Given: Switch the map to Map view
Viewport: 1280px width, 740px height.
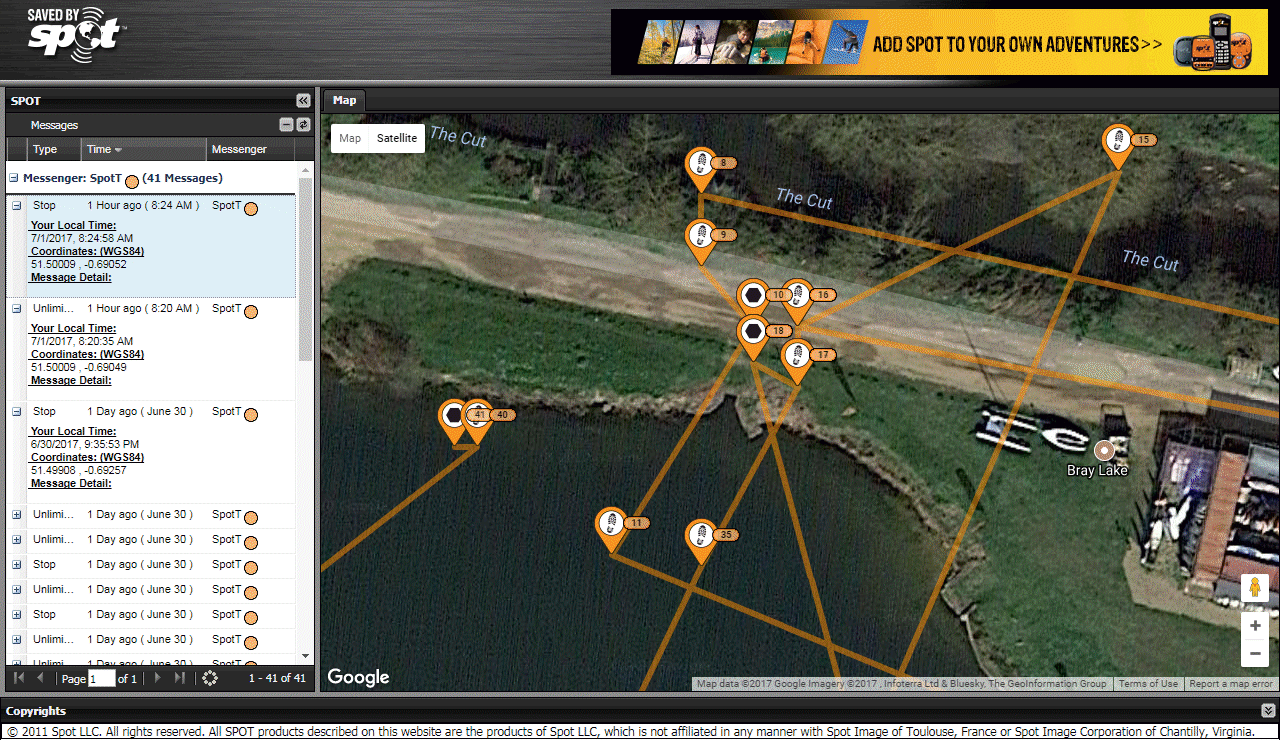Looking at the screenshot, I should (350, 138).
